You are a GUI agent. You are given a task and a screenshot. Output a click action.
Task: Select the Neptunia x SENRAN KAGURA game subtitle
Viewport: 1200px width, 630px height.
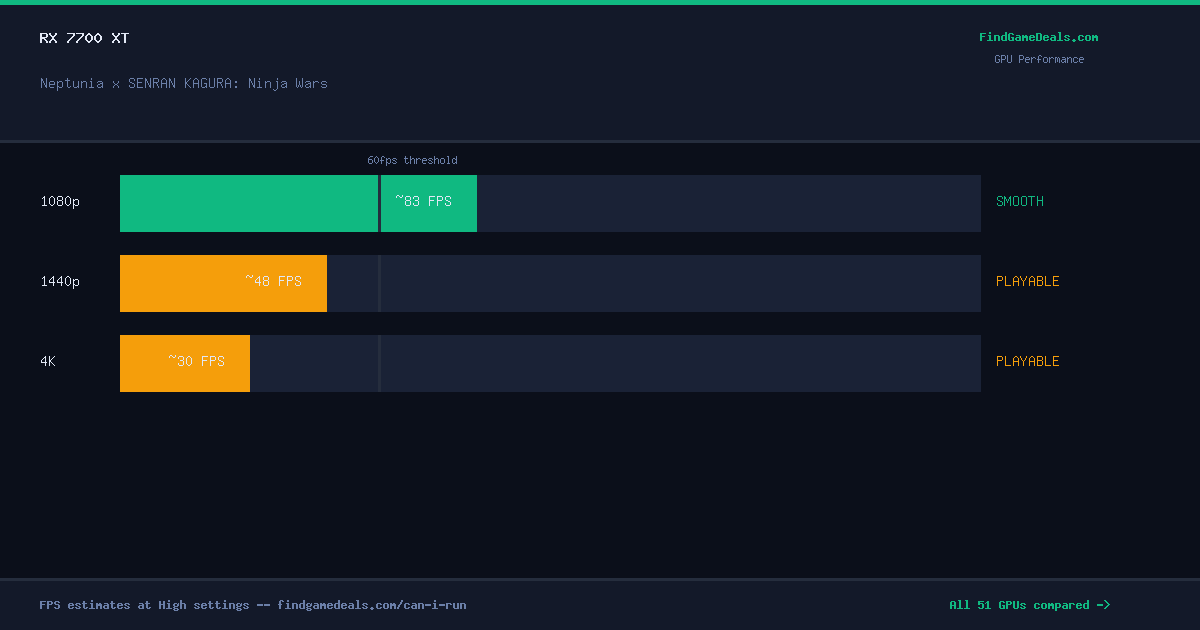pos(184,83)
